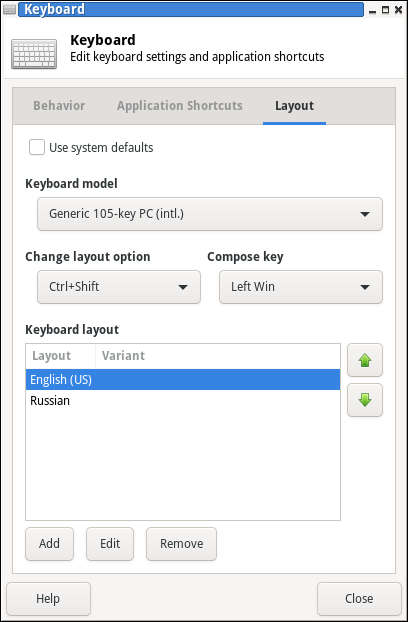Minimize the Keyboard window
Viewport: 408px width, 622px height.
tap(372, 10)
